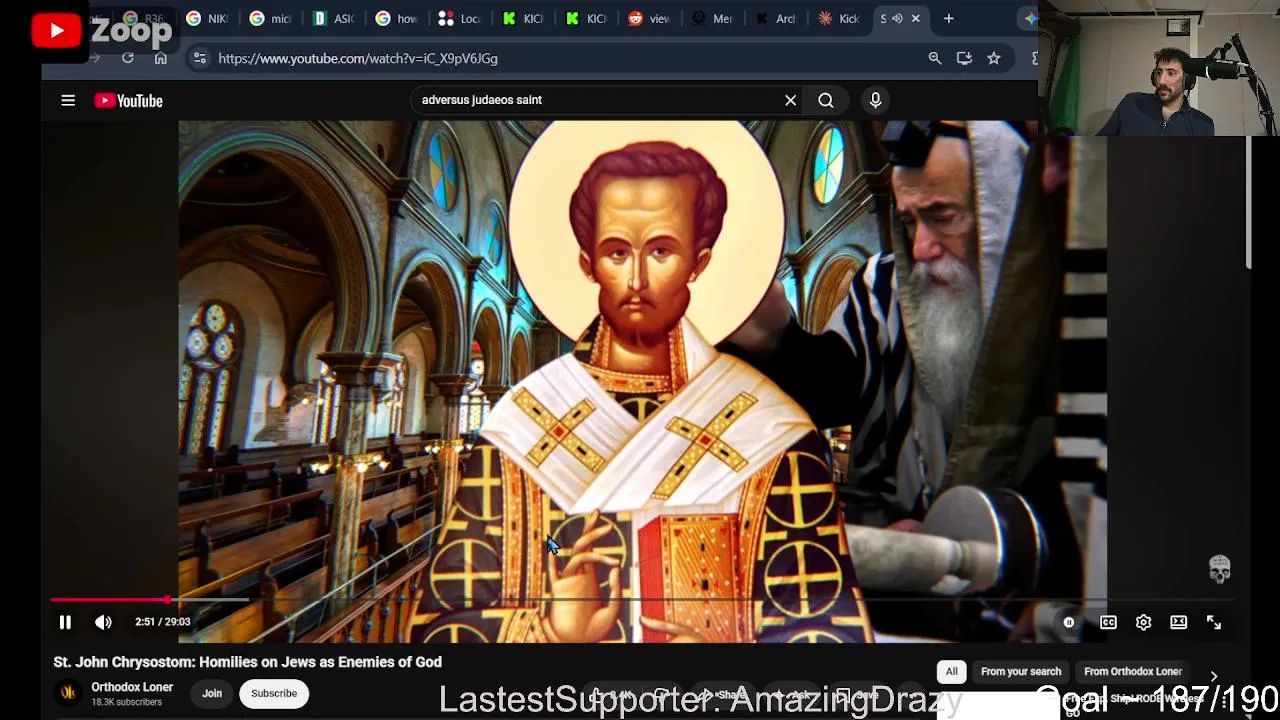The width and height of the screenshot is (1280, 720).
Task: Seek using the red video progress bar
Action: coord(110,600)
